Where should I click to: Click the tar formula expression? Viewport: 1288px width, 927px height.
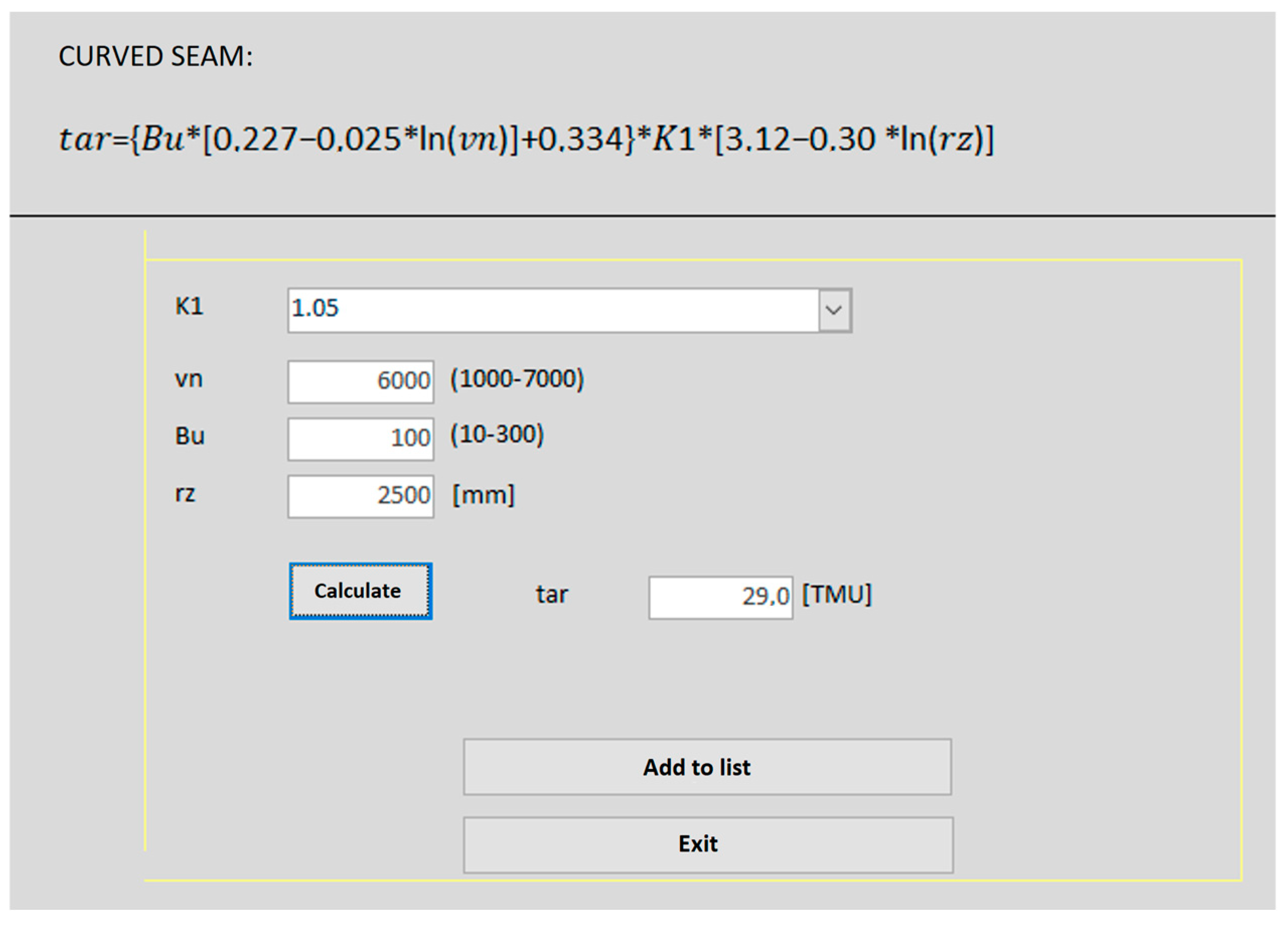pos(526,139)
